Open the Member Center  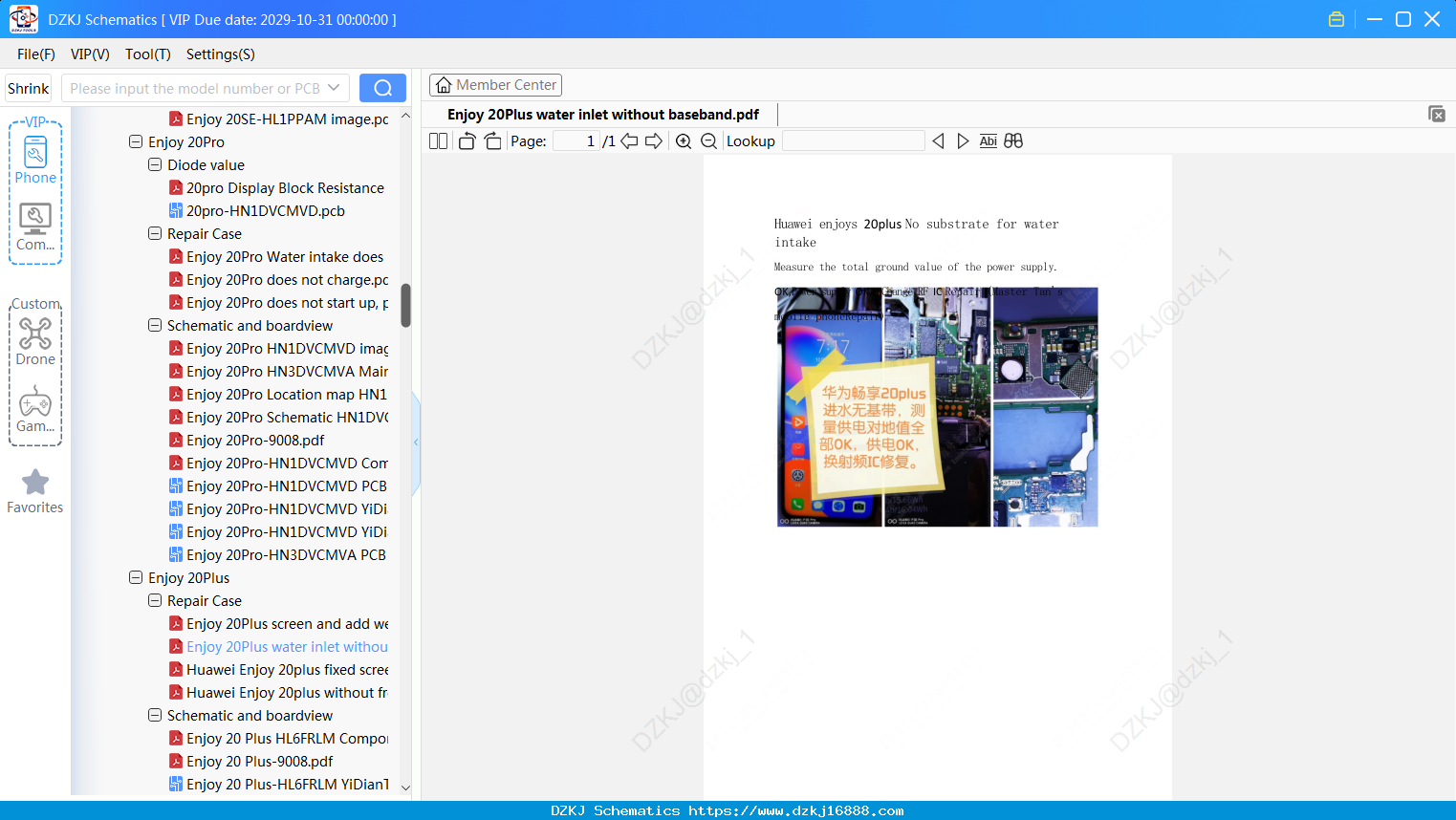[x=496, y=85]
